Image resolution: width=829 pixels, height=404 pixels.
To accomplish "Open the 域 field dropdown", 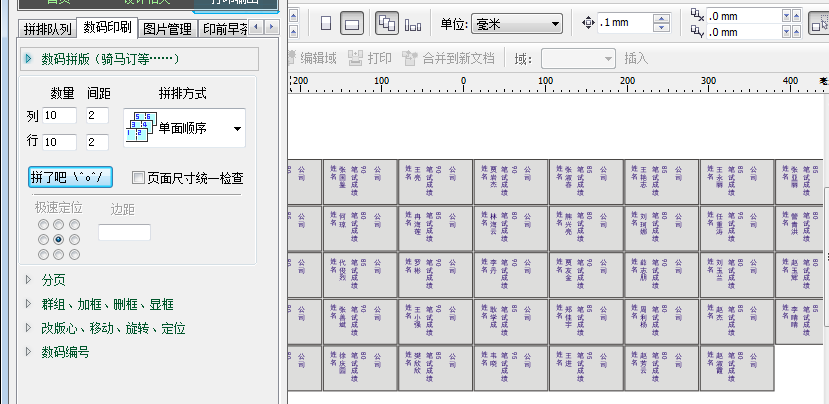I will (x=578, y=58).
